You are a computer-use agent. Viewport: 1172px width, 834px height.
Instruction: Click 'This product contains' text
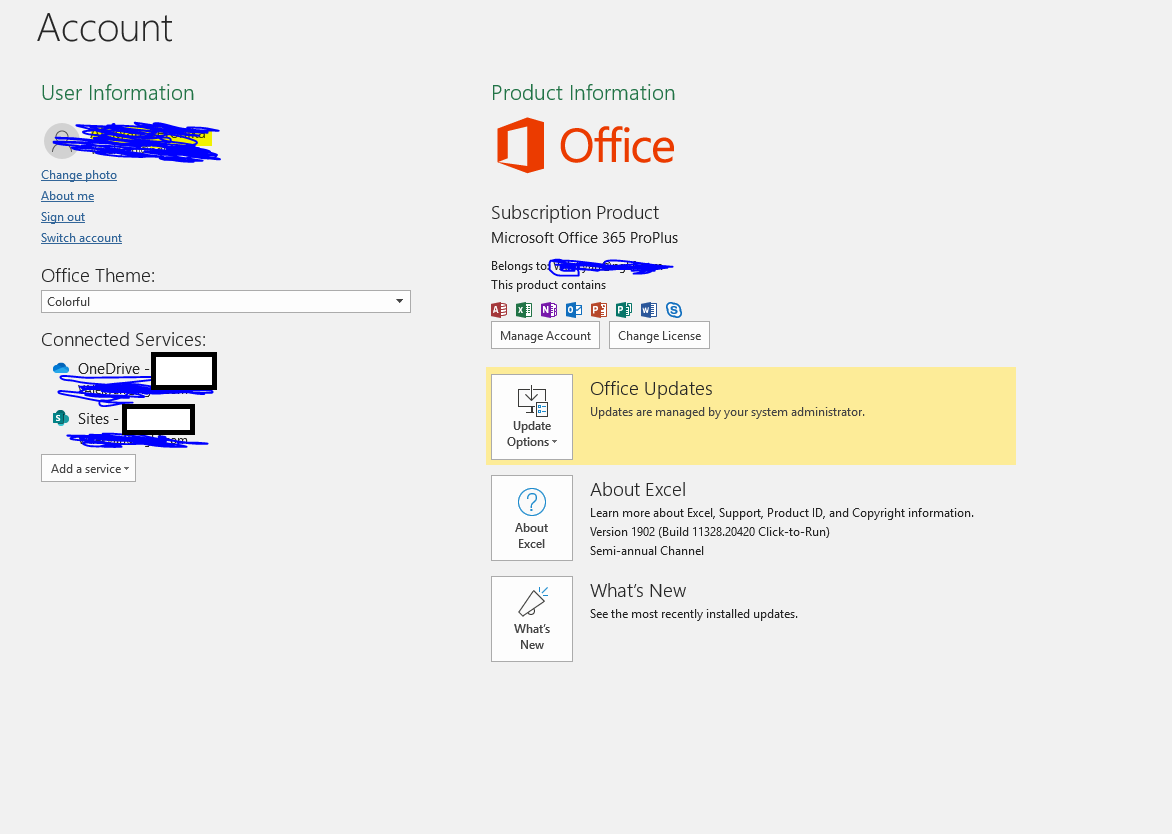(x=549, y=285)
